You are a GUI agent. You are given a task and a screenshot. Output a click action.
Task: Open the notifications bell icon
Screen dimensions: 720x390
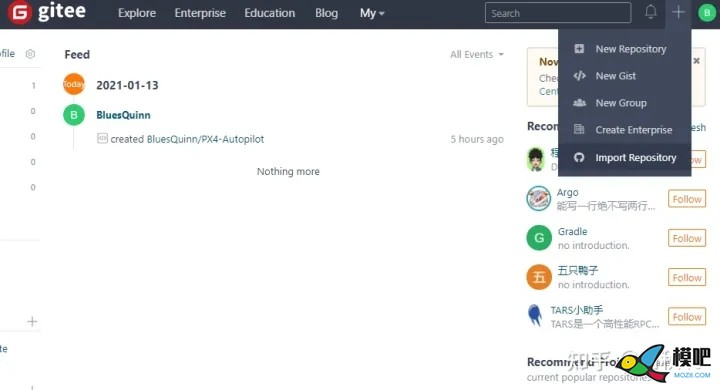coord(650,12)
